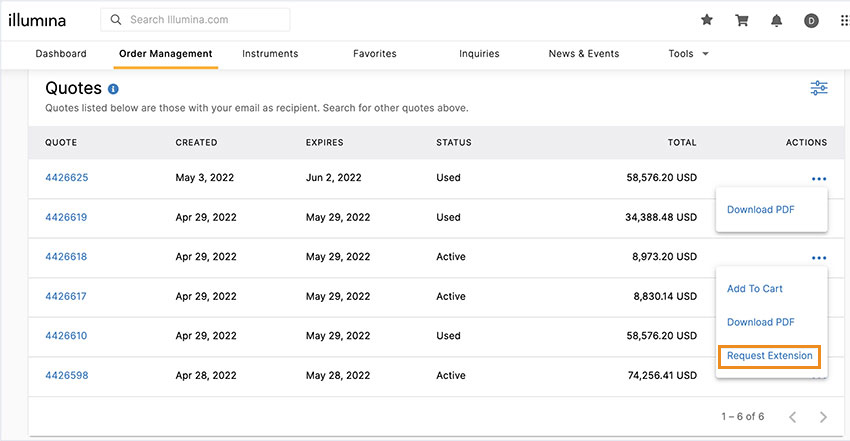Click the Quotes info icon
The width and height of the screenshot is (850, 441).
(x=114, y=89)
